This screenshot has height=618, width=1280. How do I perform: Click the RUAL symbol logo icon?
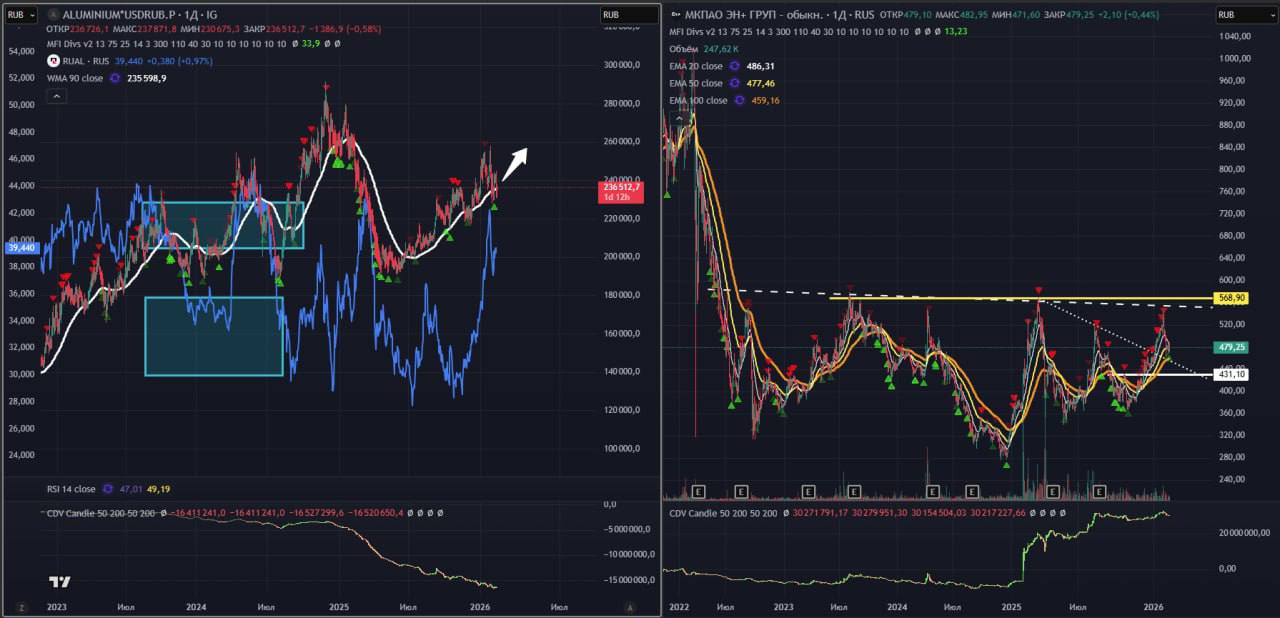[x=53, y=61]
